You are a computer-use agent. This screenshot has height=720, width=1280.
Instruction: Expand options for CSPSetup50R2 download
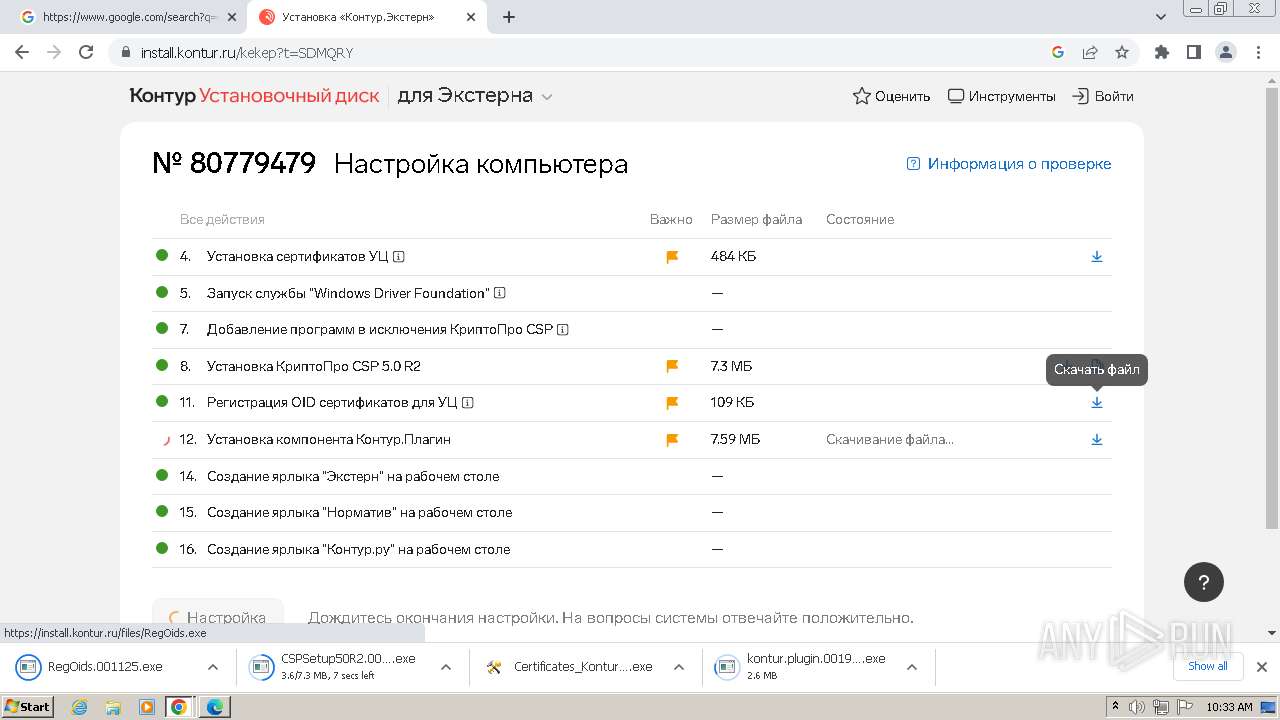446,667
